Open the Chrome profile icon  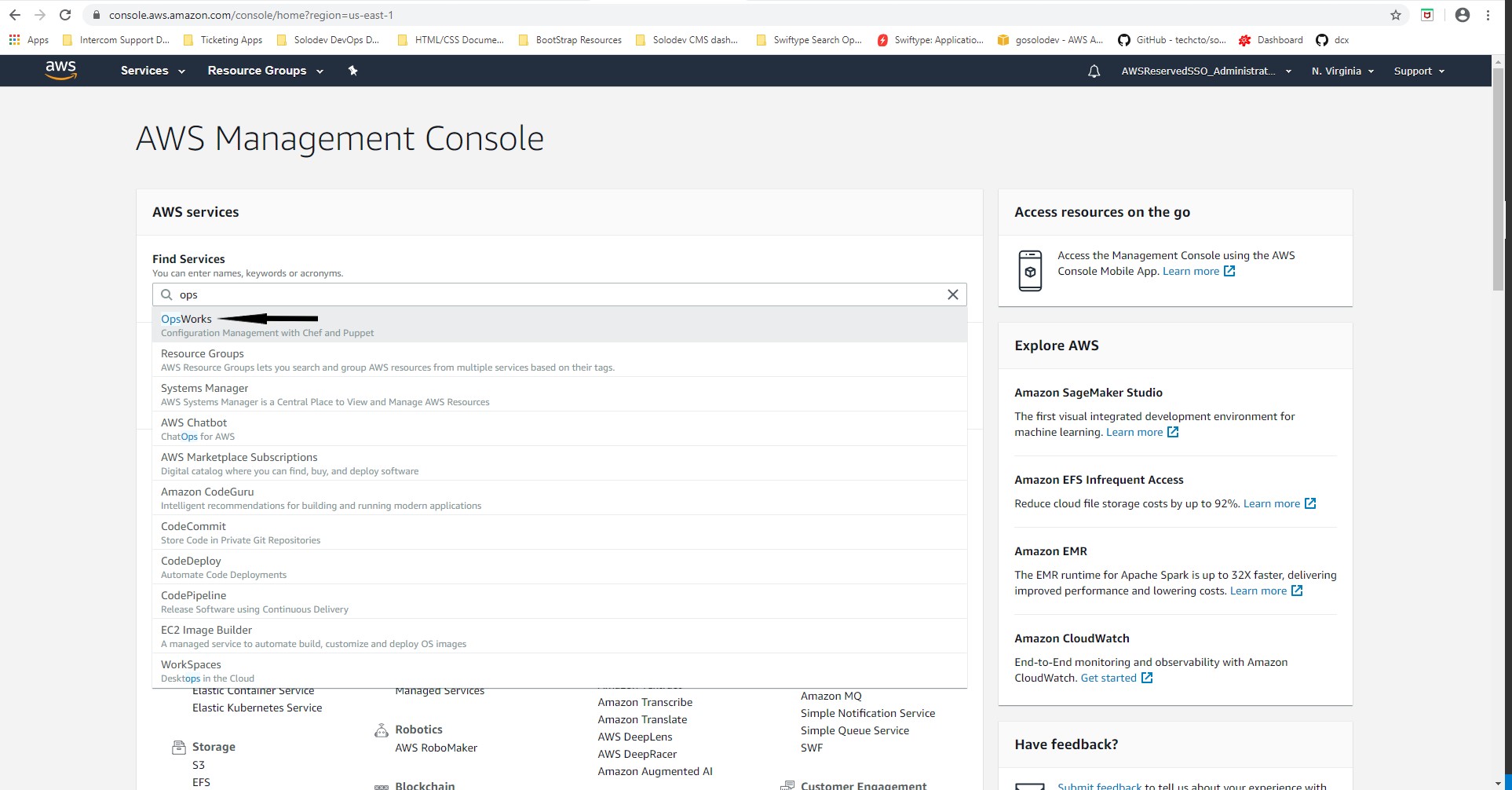[1462, 15]
